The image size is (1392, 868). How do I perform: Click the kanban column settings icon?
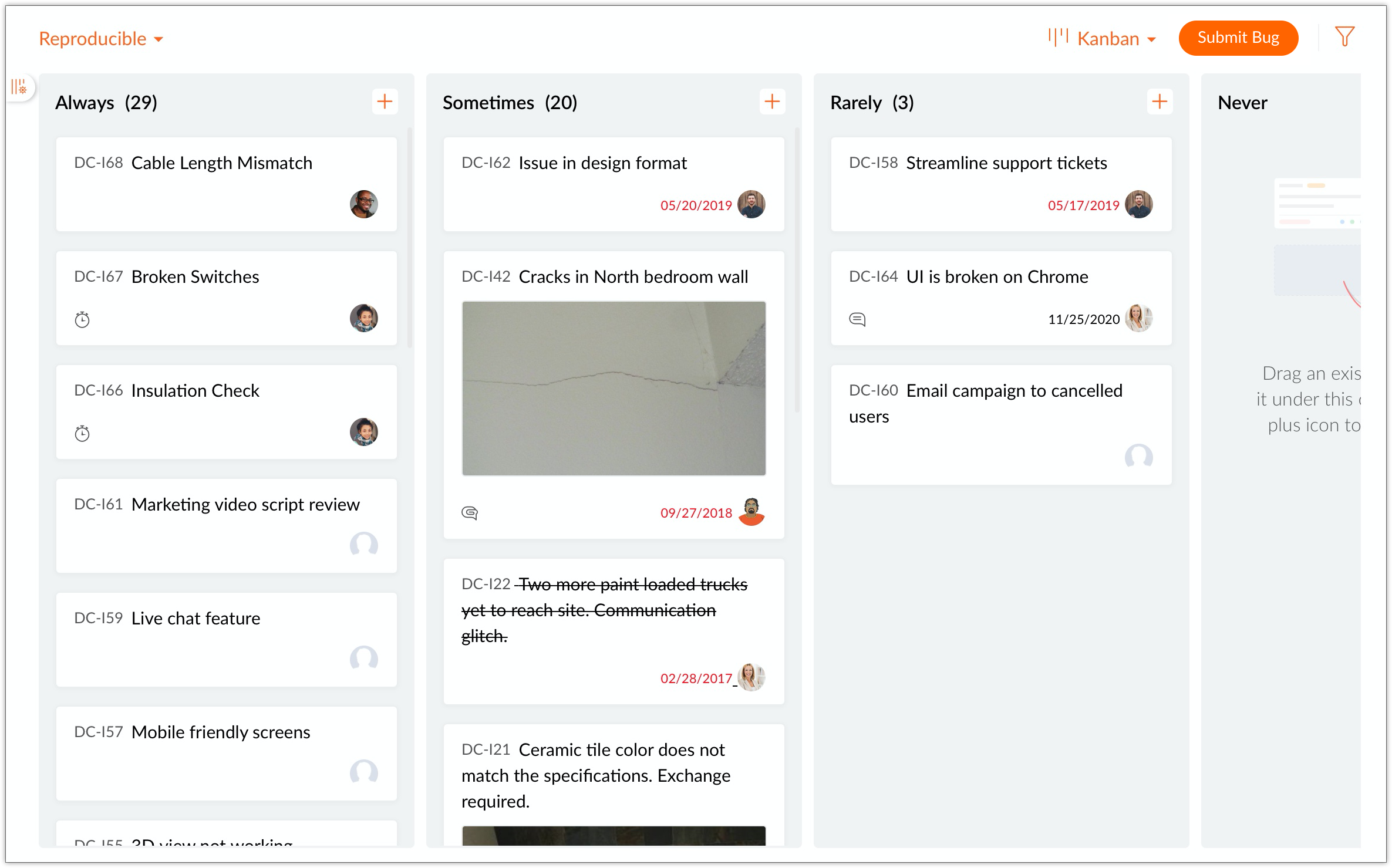19,87
